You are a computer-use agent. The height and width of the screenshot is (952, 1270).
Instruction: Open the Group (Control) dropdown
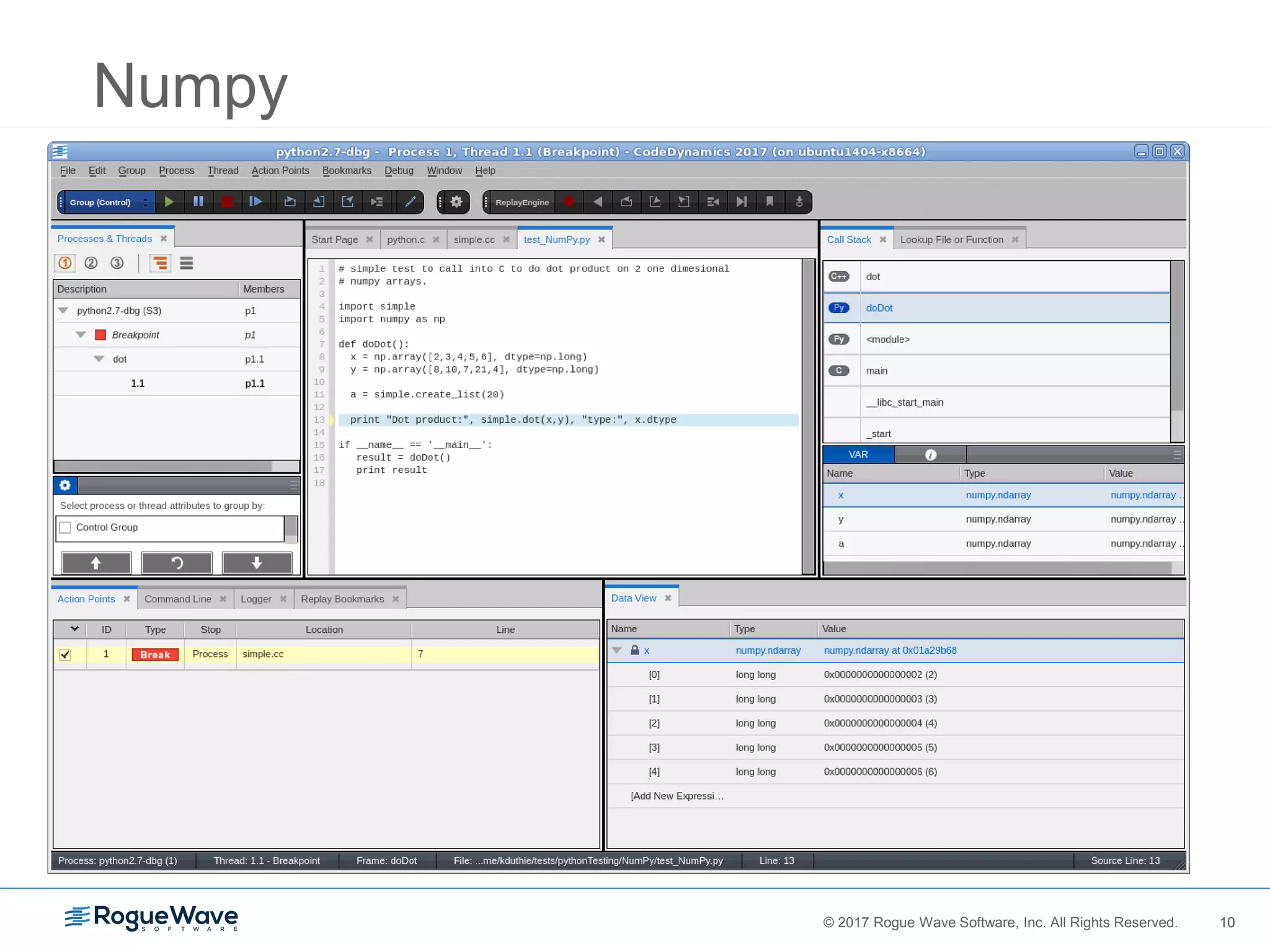(x=105, y=203)
